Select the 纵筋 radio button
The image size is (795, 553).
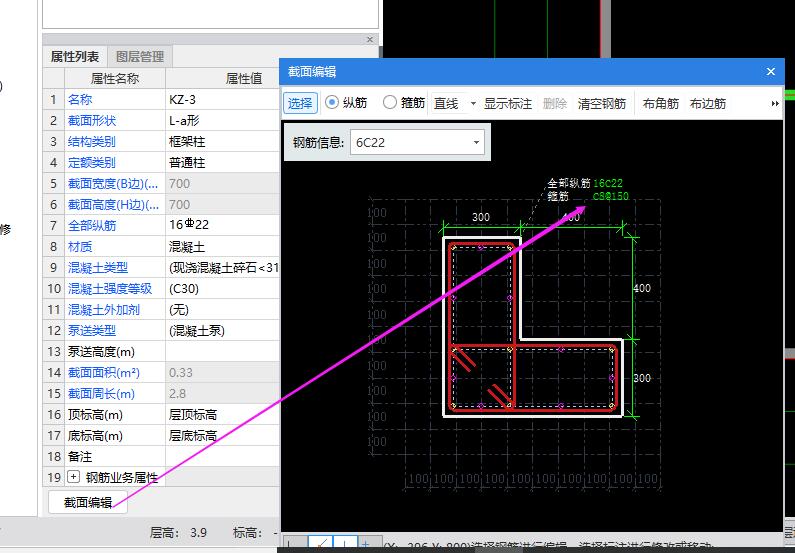(332, 102)
